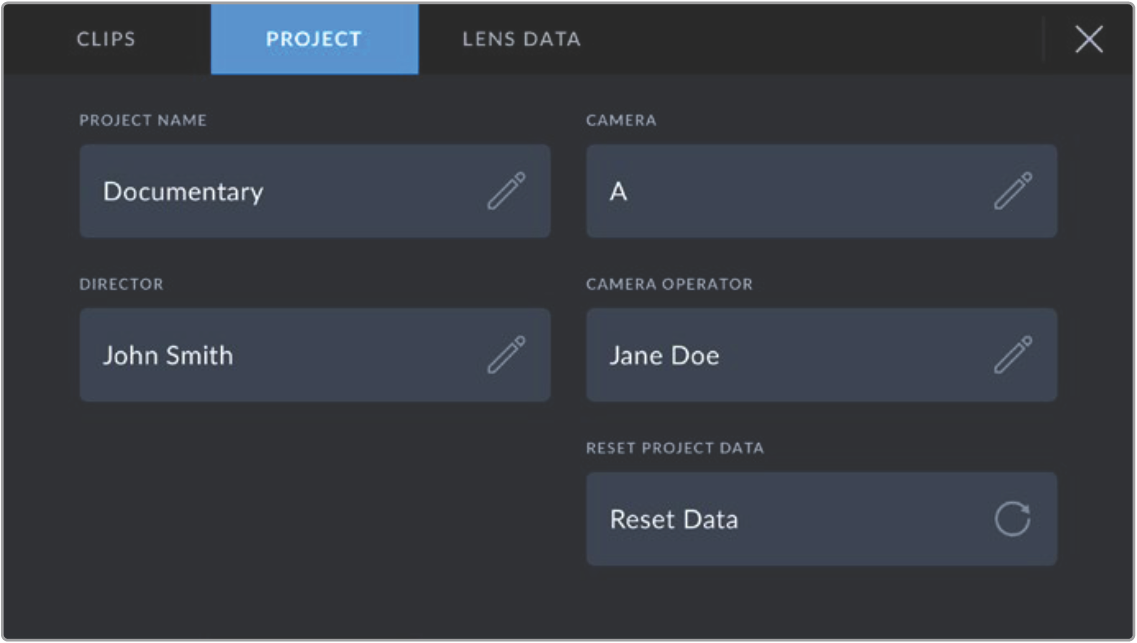Image resolution: width=1137 pixels, height=643 pixels.
Task: Open the Lens Data tab
Action: [x=521, y=40]
